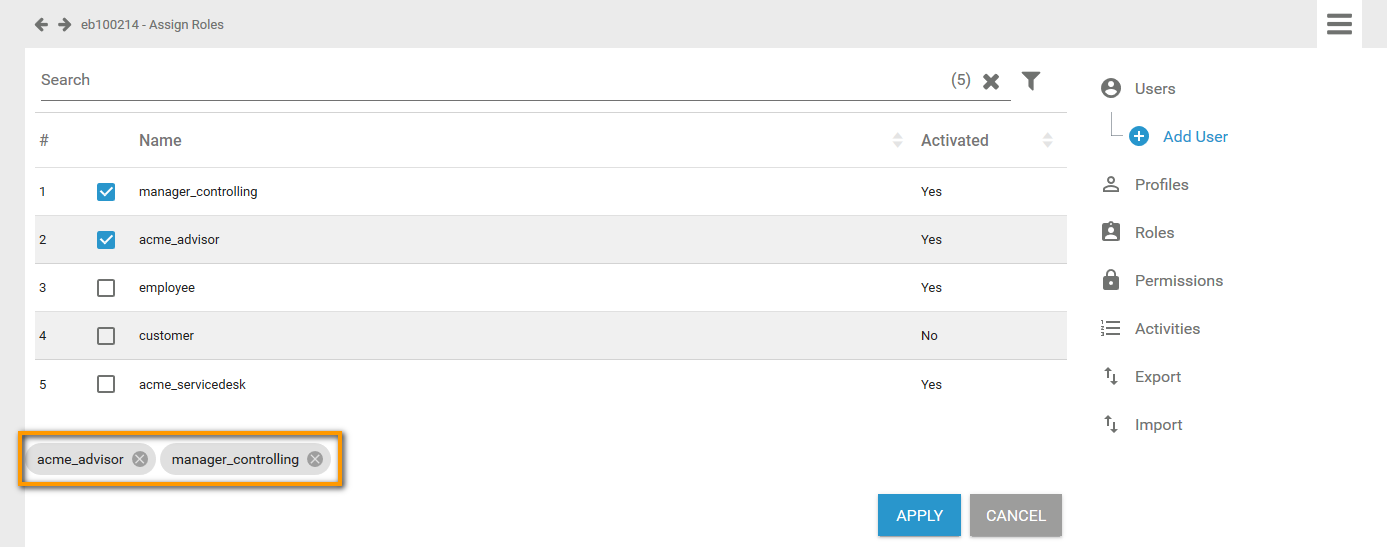Tick the customer role checkbox
This screenshot has width=1387, height=547.
[106, 336]
